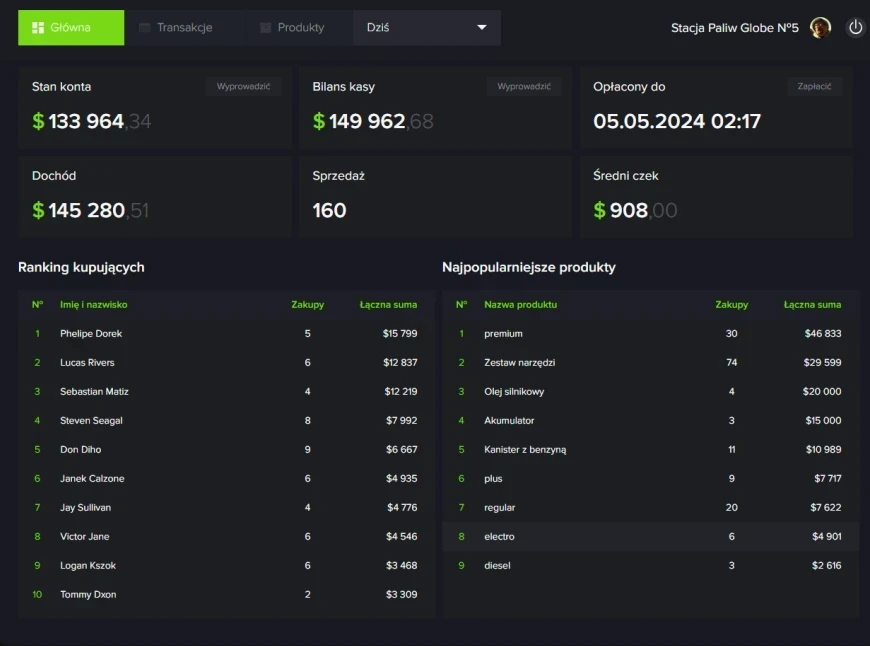This screenshot has width=870, height=646.
Task: Open the Dziś date range selector
Action: click(426, 28)
